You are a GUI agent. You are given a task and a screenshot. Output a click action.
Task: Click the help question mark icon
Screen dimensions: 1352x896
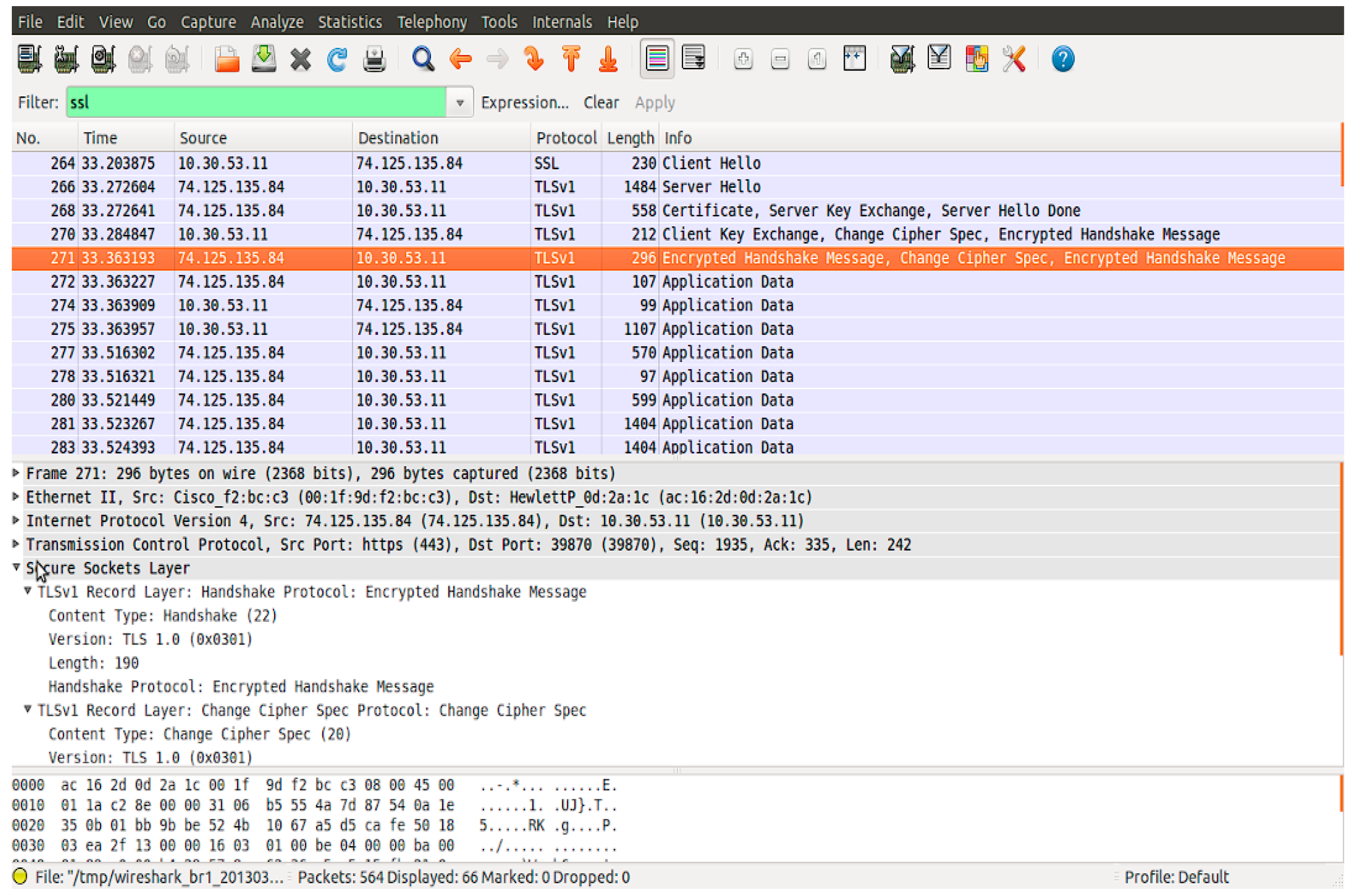1062,59
